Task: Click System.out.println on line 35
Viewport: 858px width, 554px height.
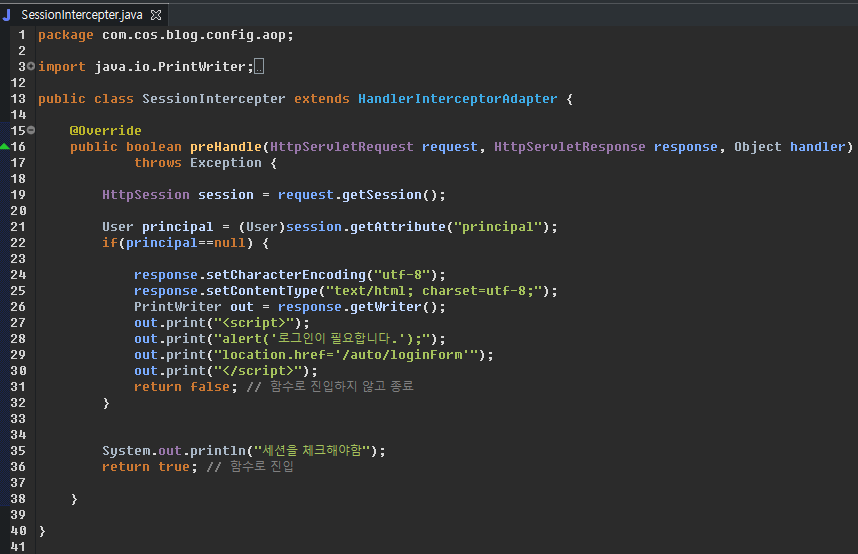Action: point(174,451)
